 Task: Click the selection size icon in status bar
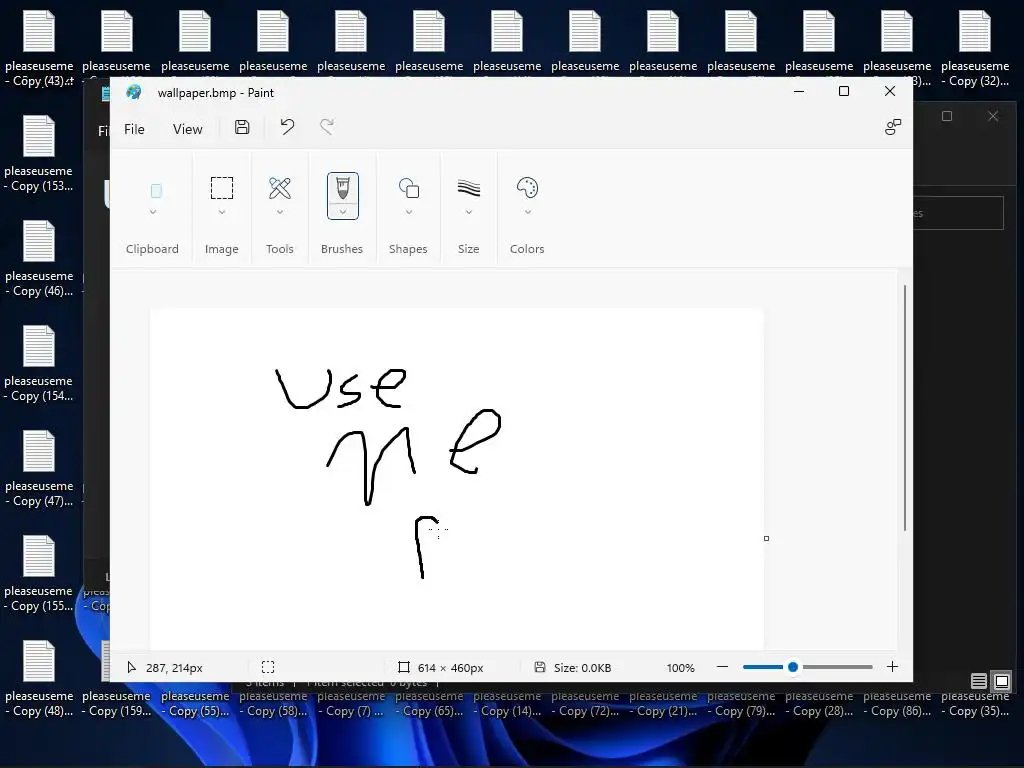pos(268,667)
